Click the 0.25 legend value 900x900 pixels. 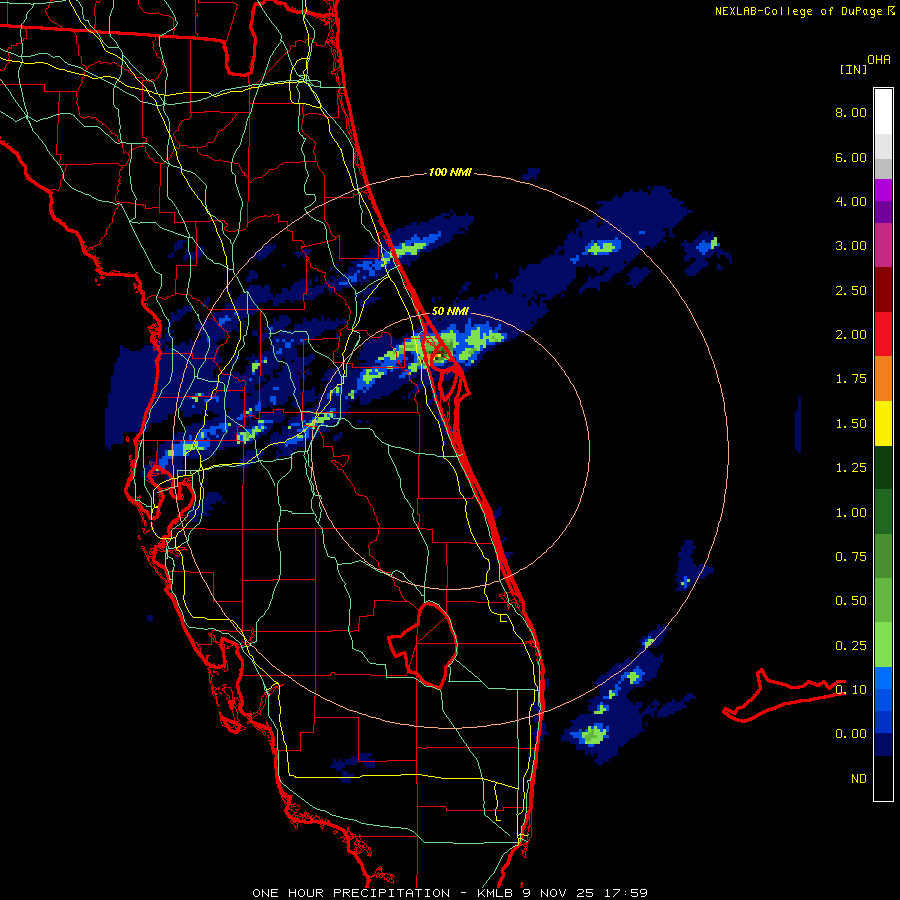pyautogui.click(x=851, y=646)
